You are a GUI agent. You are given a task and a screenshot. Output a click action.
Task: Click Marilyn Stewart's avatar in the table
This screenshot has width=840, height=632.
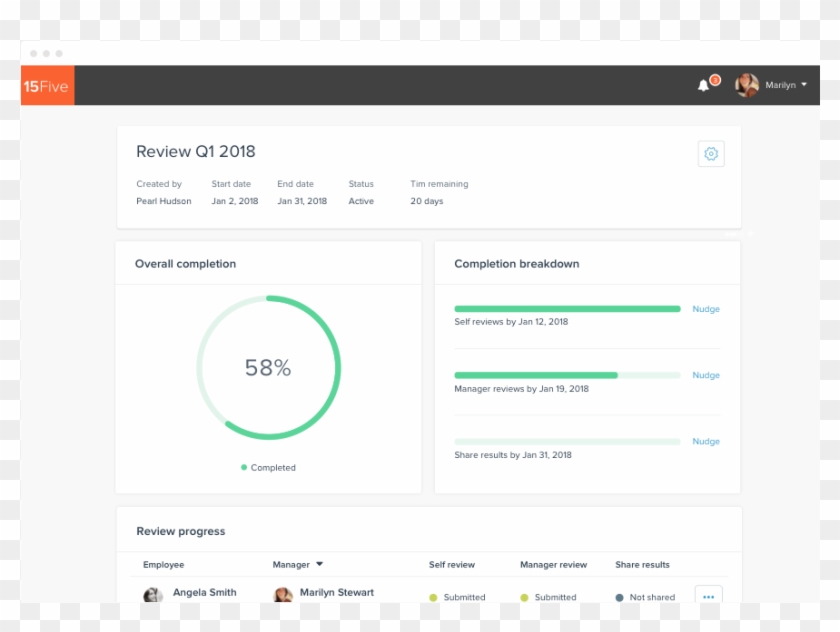point(283,595)
